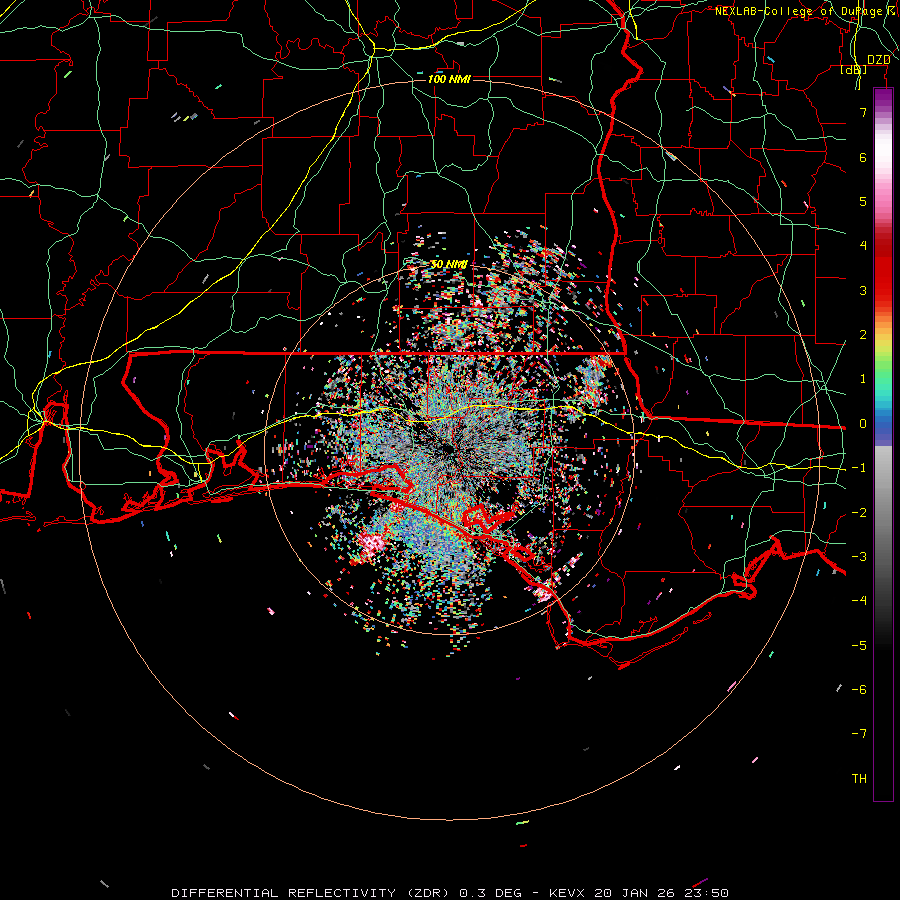Viewport: 900px width, 900px height.
Task: Click the "-1" value on color scale
Action: pos(859,468)
